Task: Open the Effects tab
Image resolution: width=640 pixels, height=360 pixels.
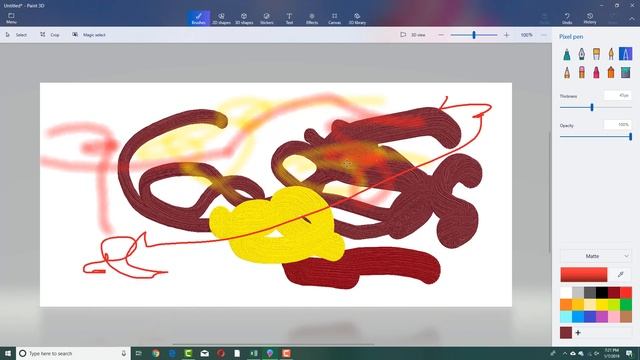Action: 312,18
